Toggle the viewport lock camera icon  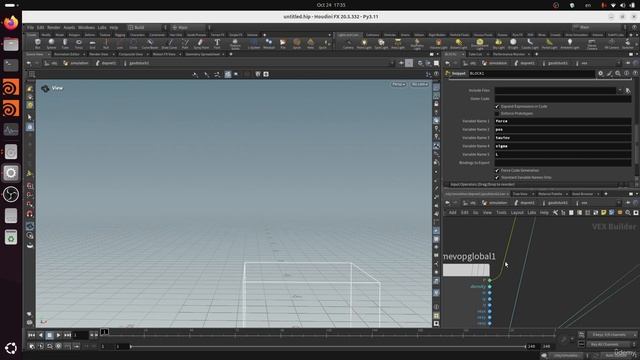[436, 104]
